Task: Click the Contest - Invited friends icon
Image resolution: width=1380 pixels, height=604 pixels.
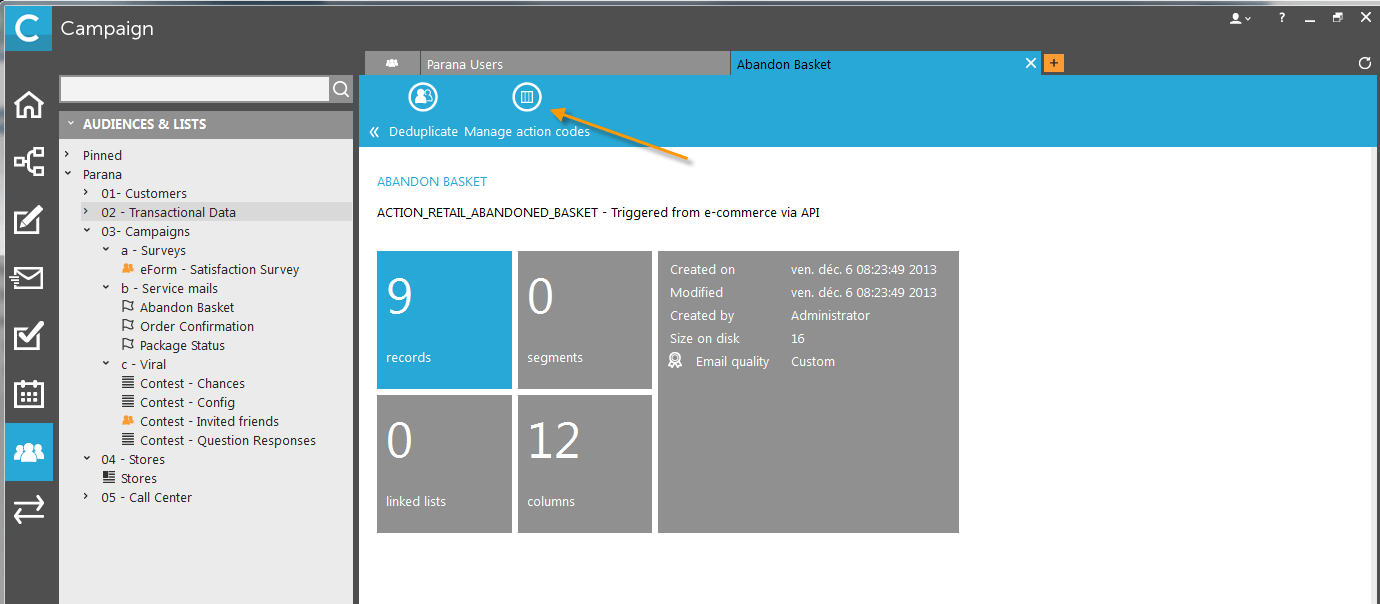Action: pyautogui.click(x=127, y=421)
